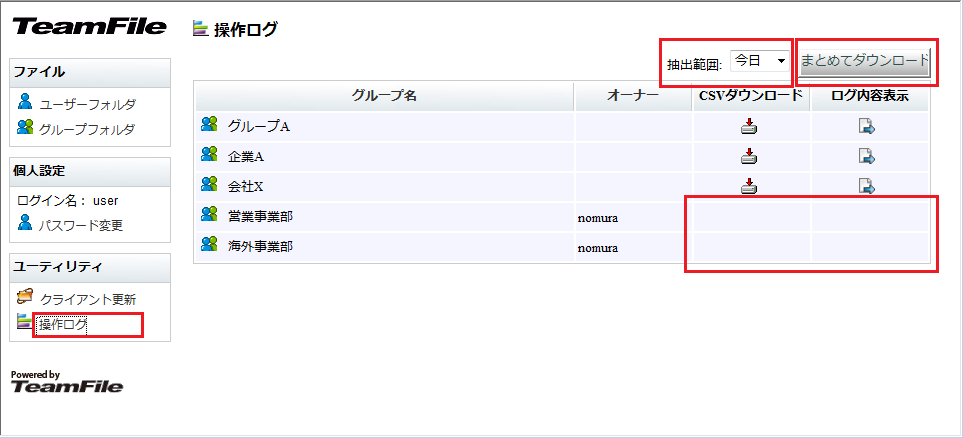Go to パスワード変更
The height and width of the screenshot is (438, 963).
pos(80,225)
